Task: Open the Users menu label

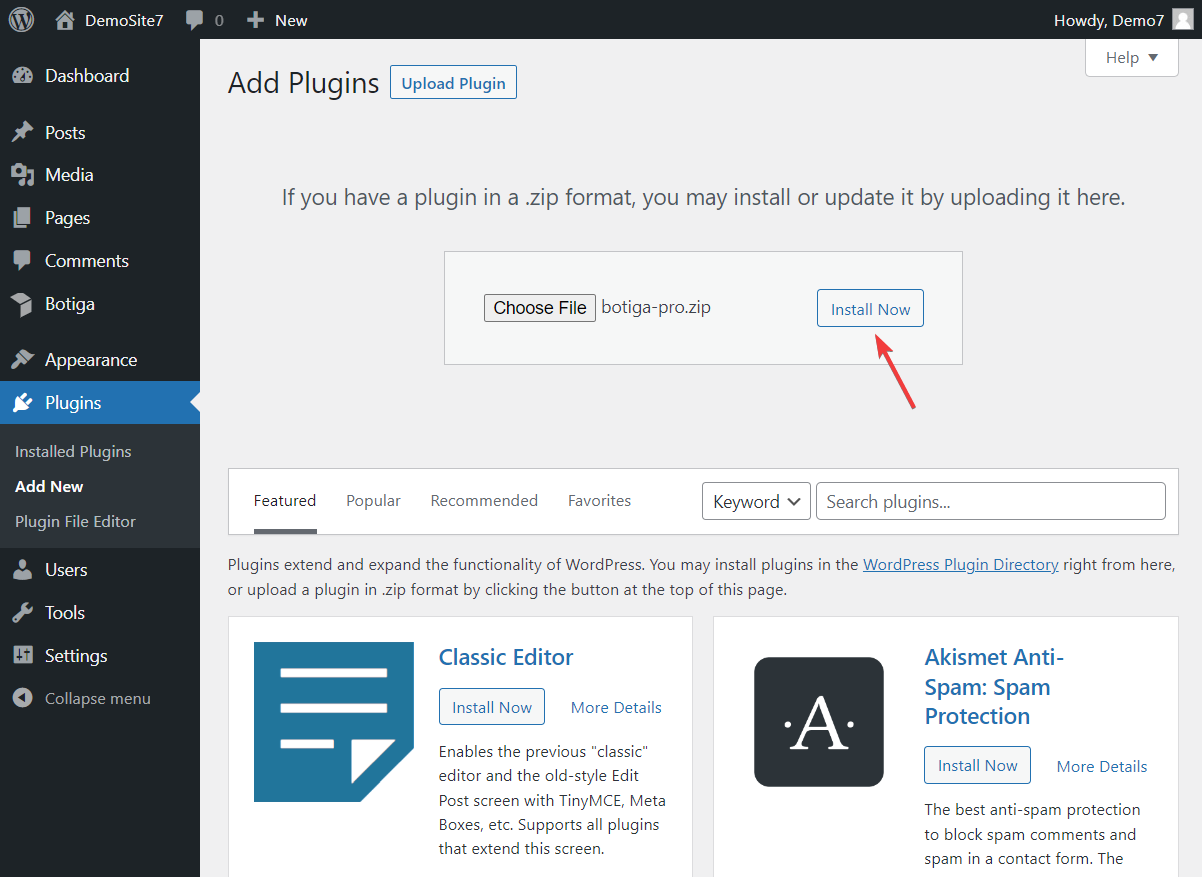Action: [66, 570]
